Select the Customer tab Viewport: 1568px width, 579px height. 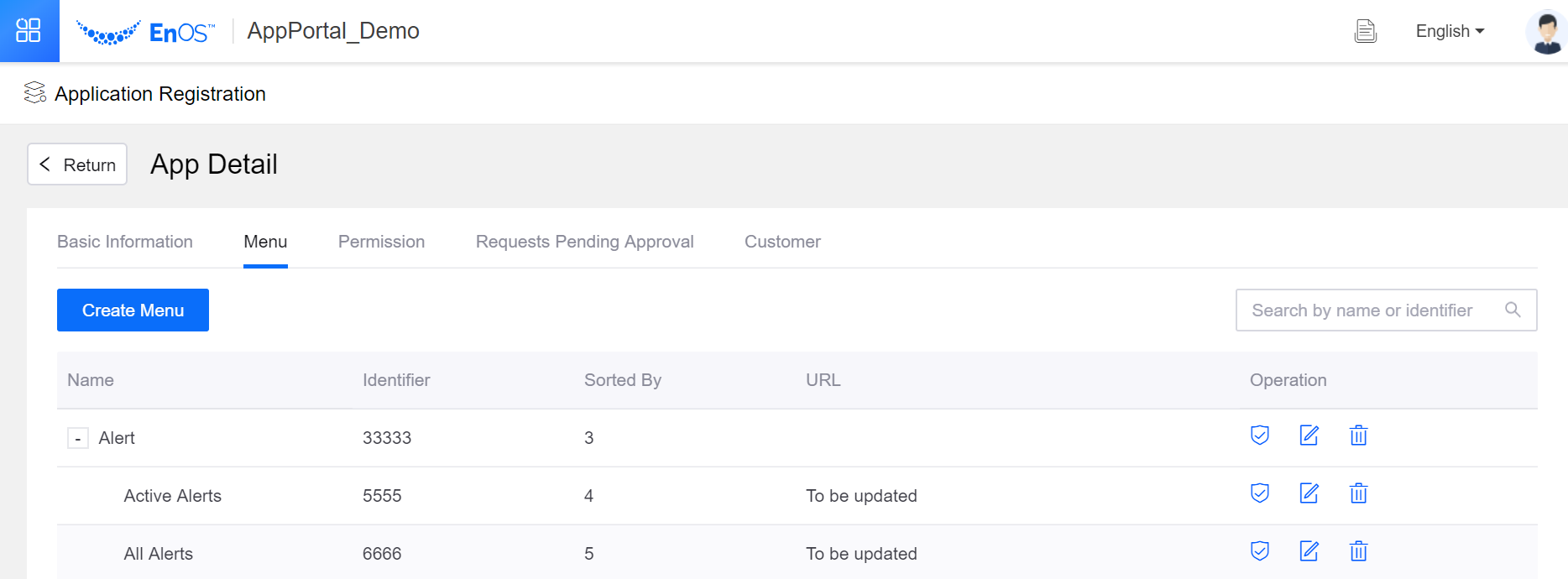pyautogui.click(x=782, y=242)
